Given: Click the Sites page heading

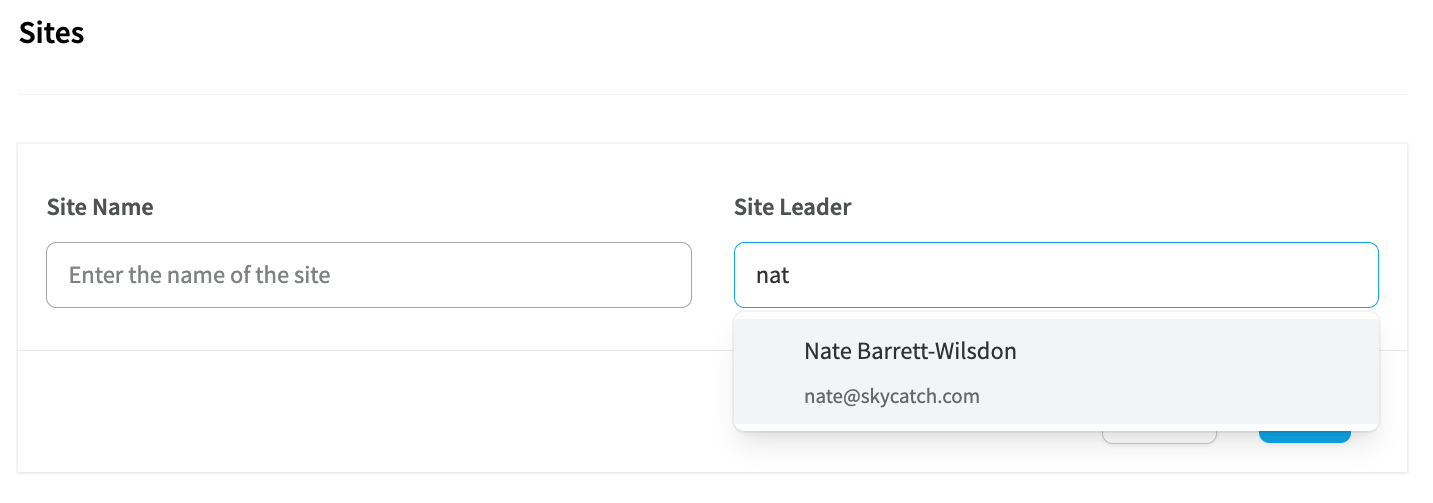Looking at the screenshot, I should click(51, 33).
